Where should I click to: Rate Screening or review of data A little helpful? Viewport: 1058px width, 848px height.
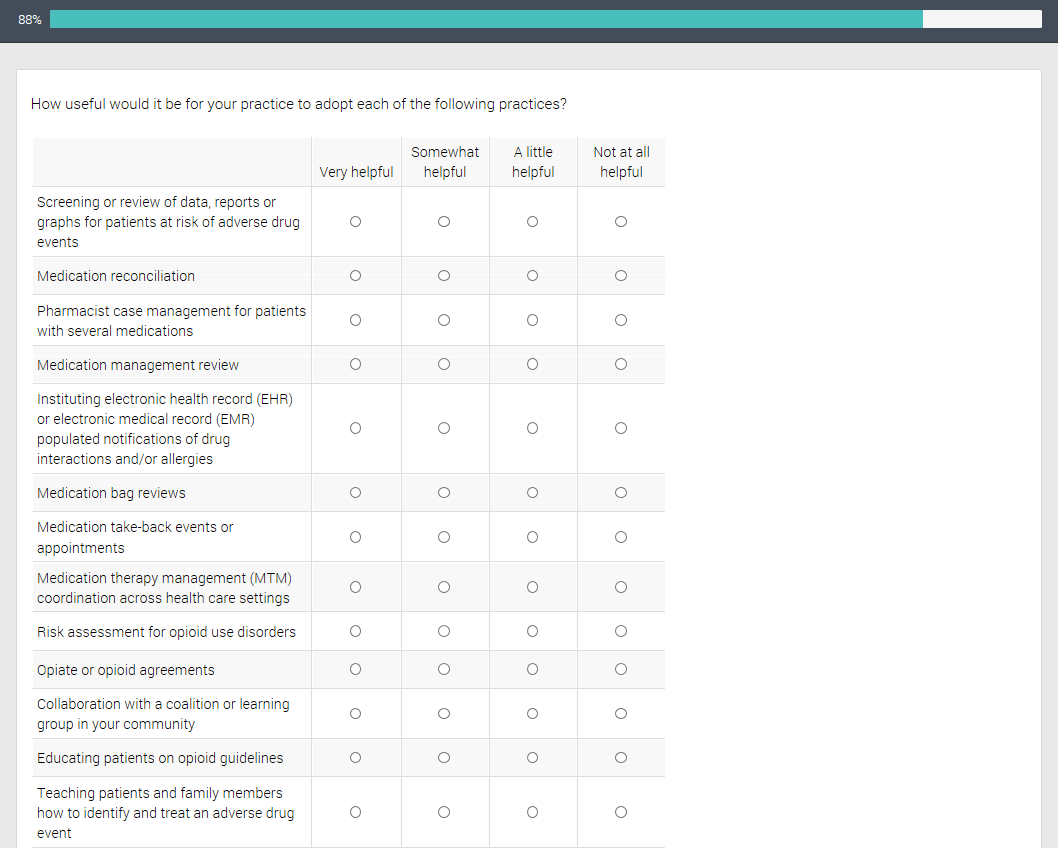(x=532, y=222)
